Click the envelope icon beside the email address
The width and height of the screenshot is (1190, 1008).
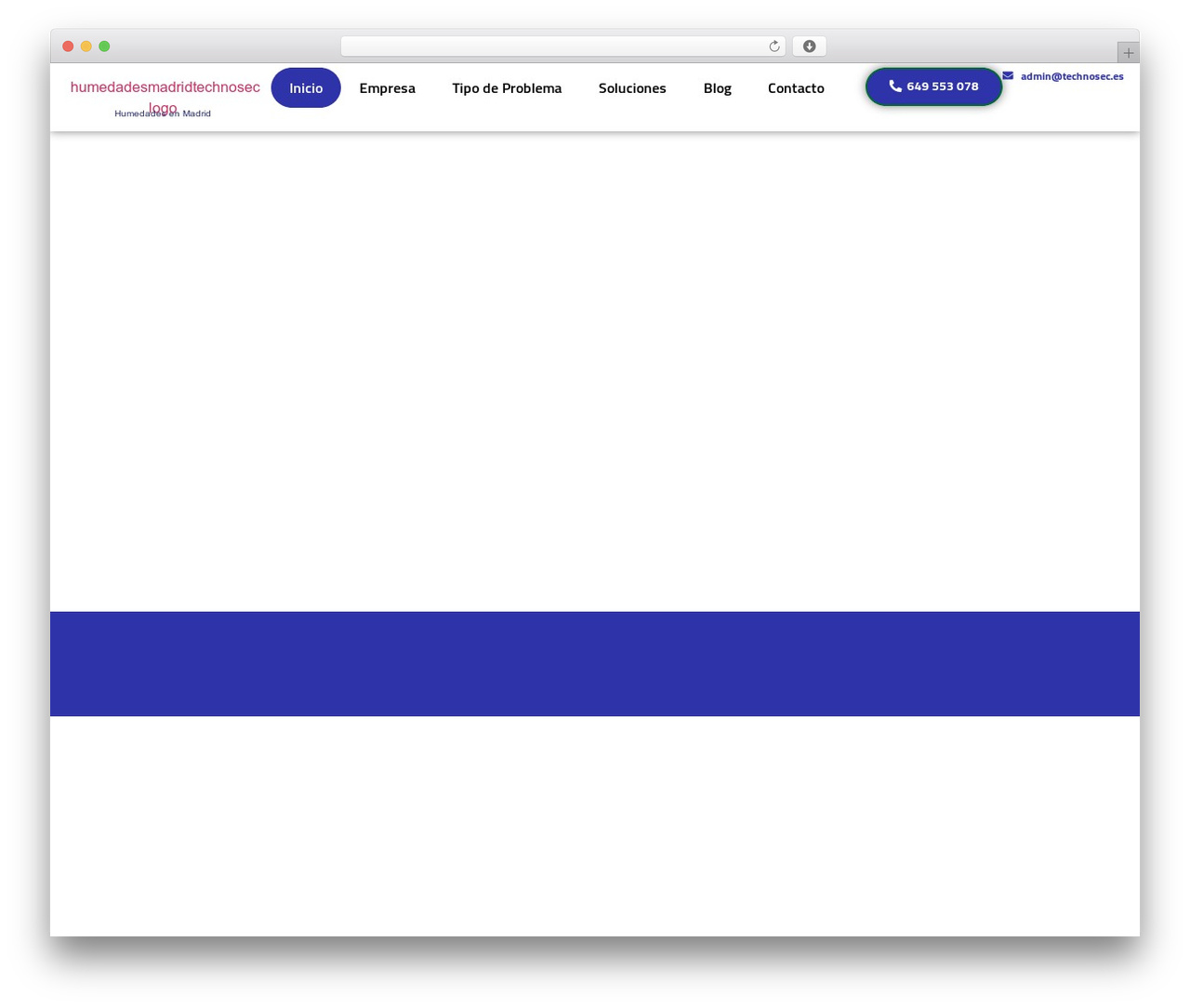click(1008, 76)
